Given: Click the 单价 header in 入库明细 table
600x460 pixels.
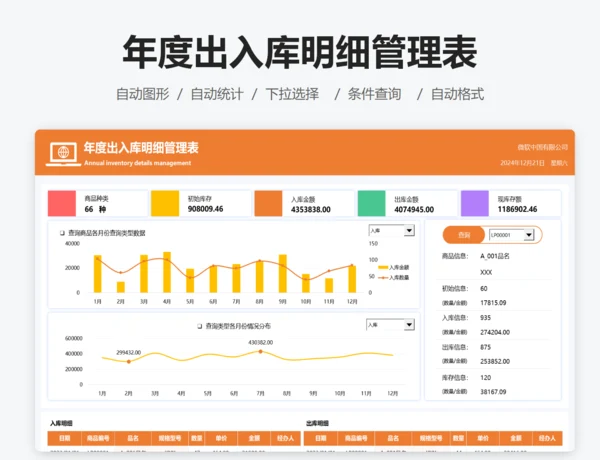Looking at the screenshot, I should (221, 438).
